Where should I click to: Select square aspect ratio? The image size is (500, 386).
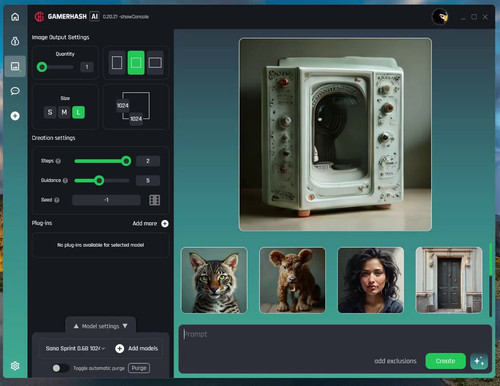point(136,63)
